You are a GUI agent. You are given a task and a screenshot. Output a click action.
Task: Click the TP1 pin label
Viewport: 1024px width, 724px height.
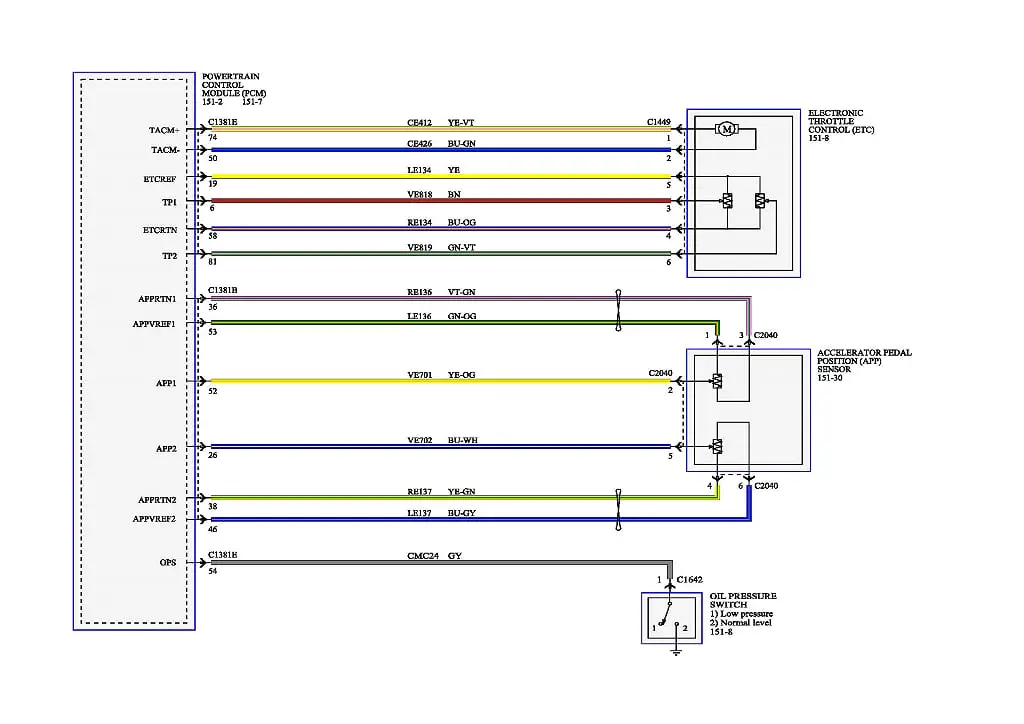point(169,202)
